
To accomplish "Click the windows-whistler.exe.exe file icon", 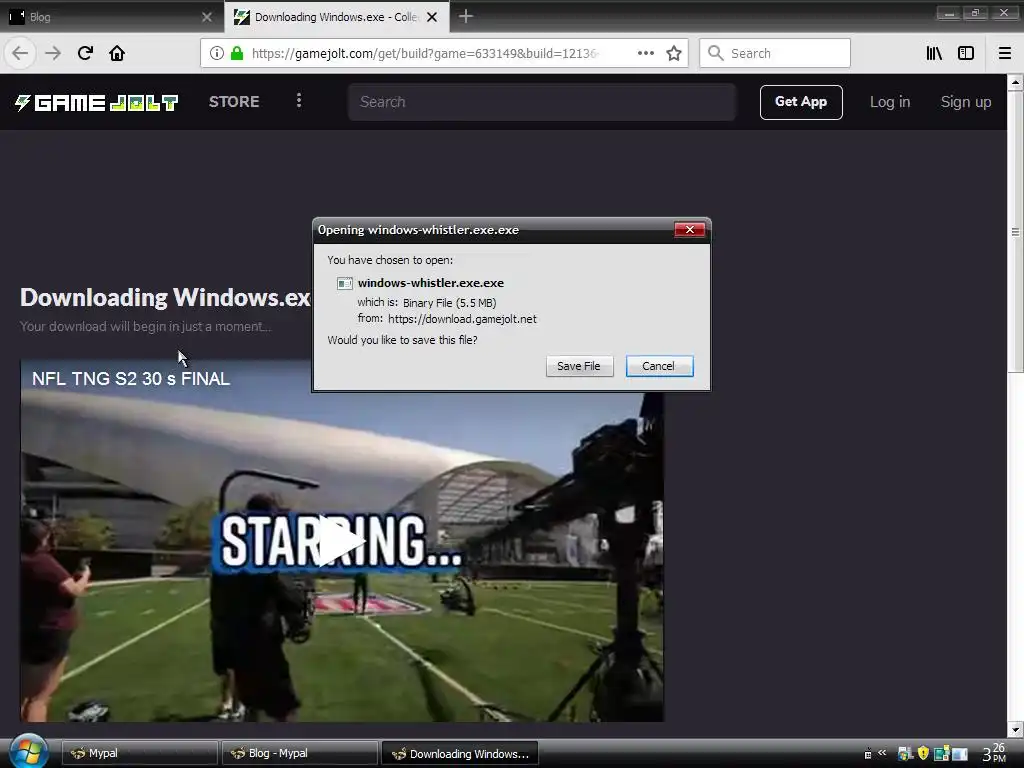I will (344, 283).
